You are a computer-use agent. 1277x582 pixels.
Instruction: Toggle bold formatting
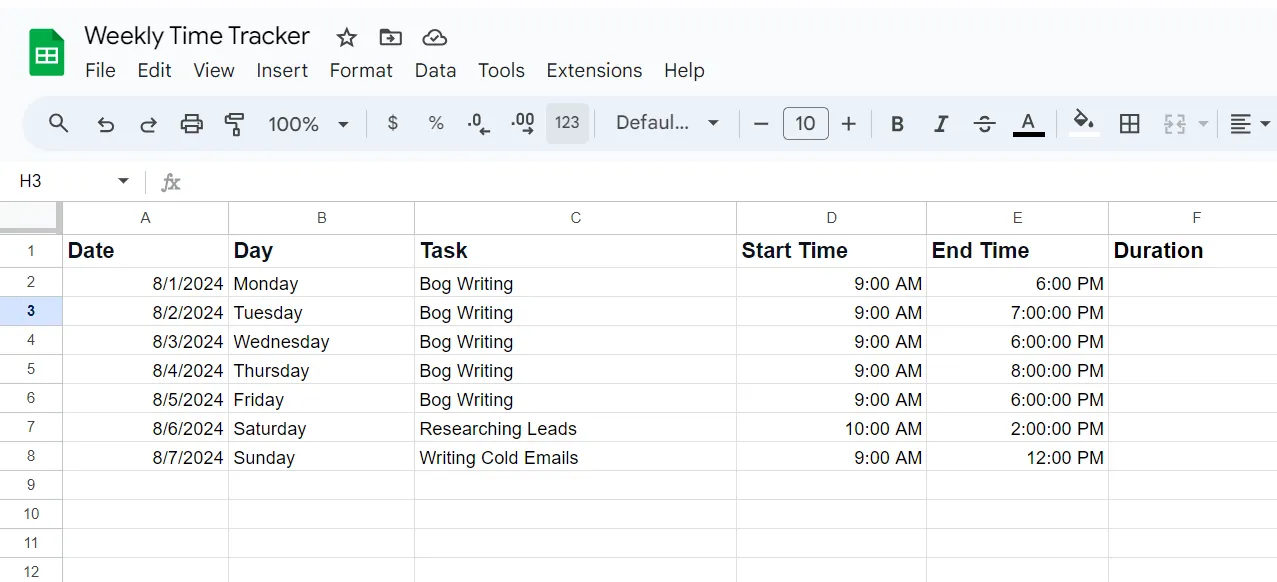point(897,124)
